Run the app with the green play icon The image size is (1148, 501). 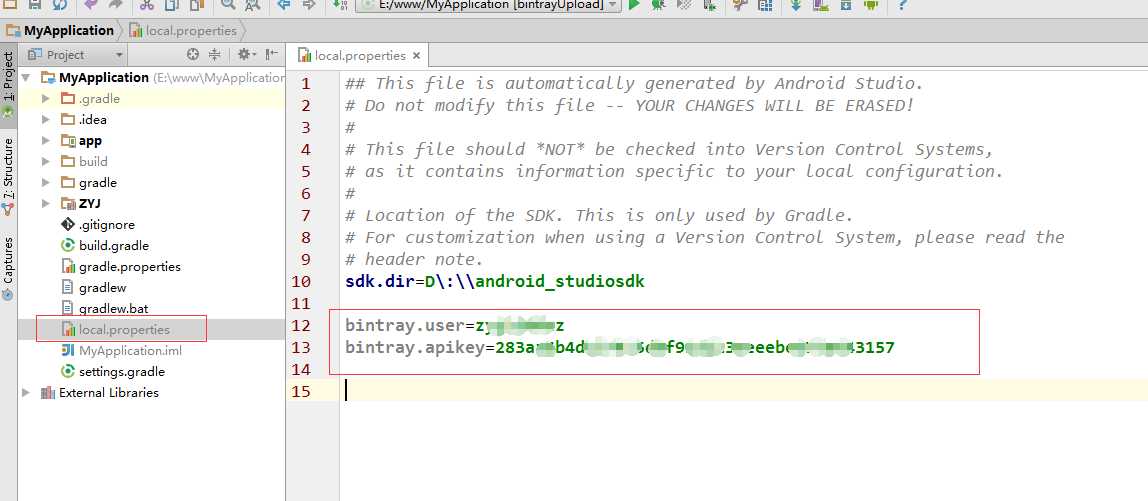point(634,4)
